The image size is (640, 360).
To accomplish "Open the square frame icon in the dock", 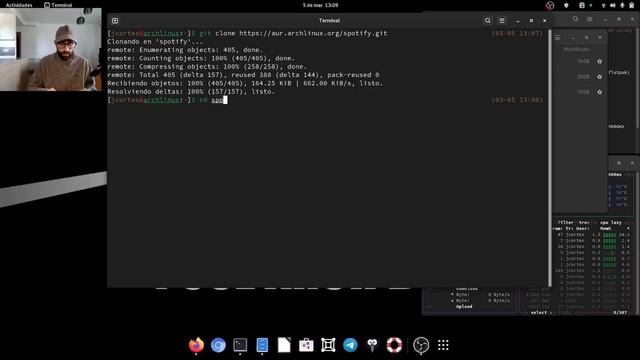I will 328,345.
